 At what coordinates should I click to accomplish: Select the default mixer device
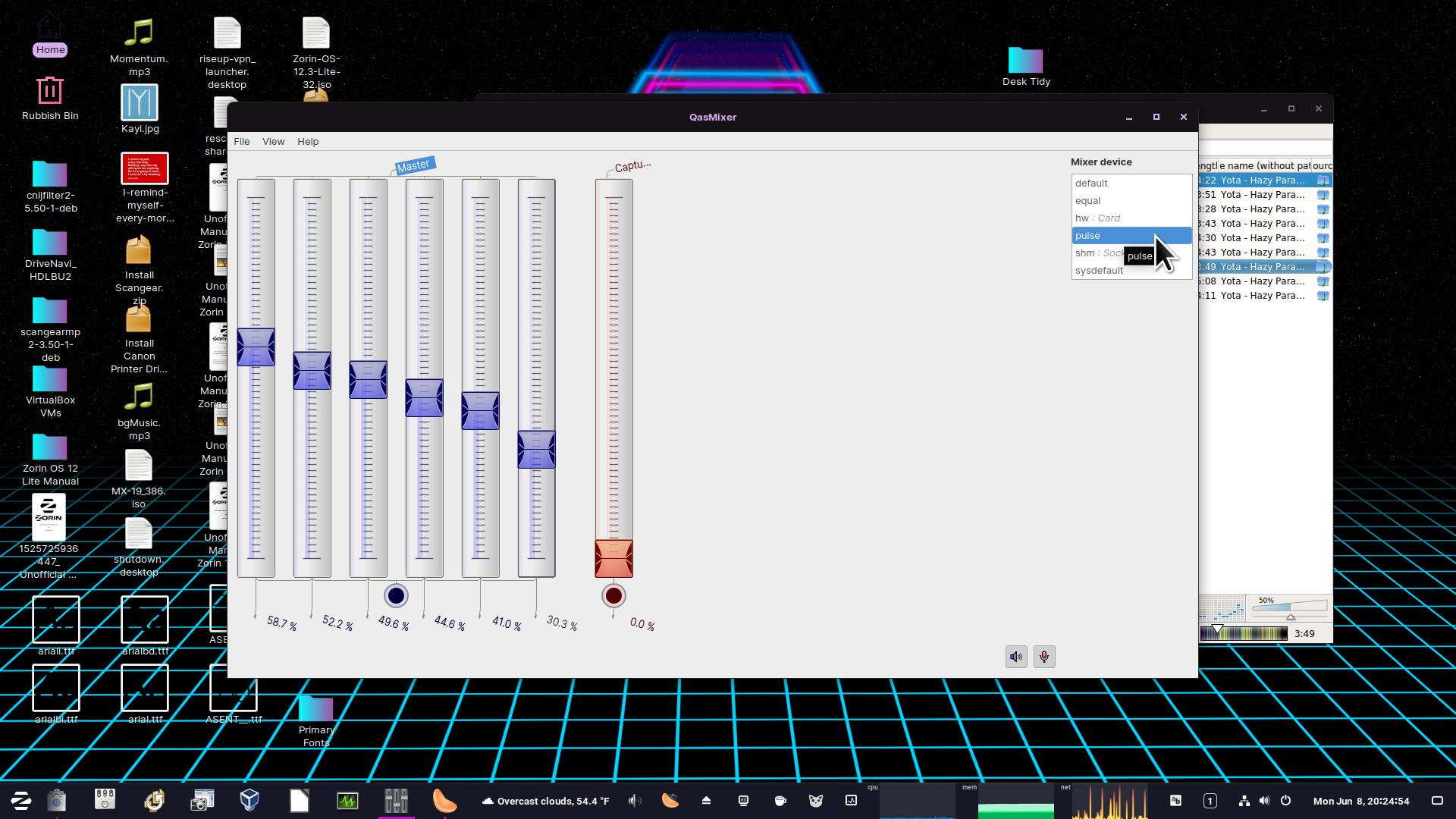(x=1091, y=184)
